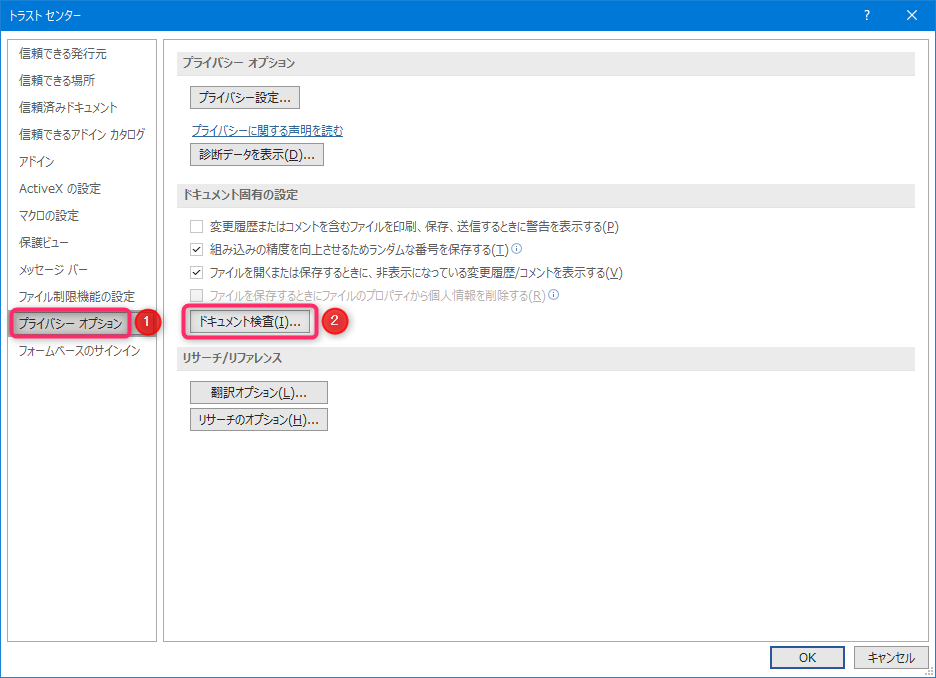Toggle 非表示になっている変更履歴/コメントを表示する checkbox

click(x=196, y=273)
